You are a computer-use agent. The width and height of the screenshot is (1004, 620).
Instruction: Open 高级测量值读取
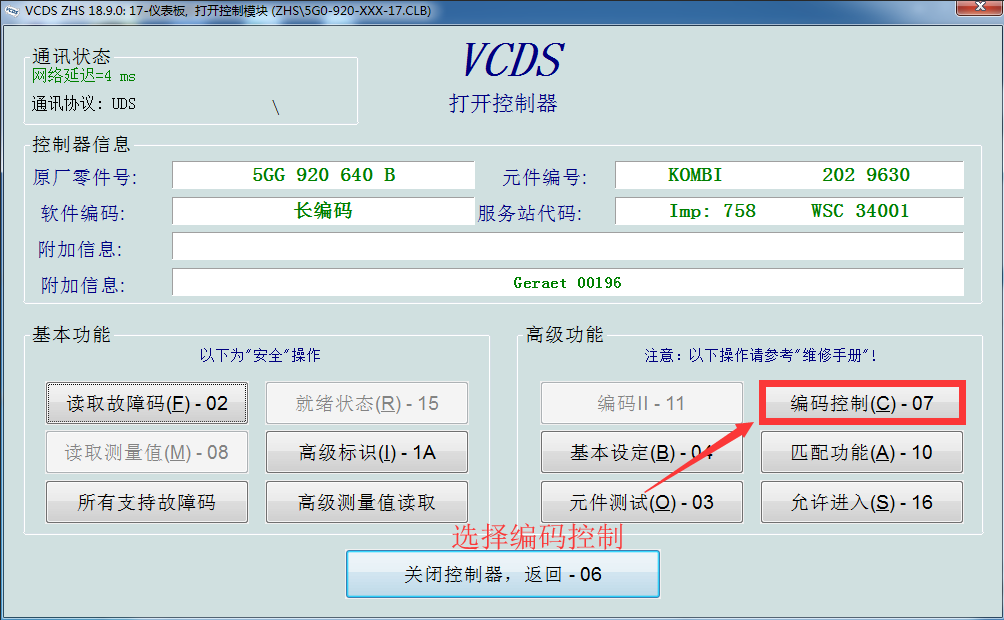tap(367, 502)
